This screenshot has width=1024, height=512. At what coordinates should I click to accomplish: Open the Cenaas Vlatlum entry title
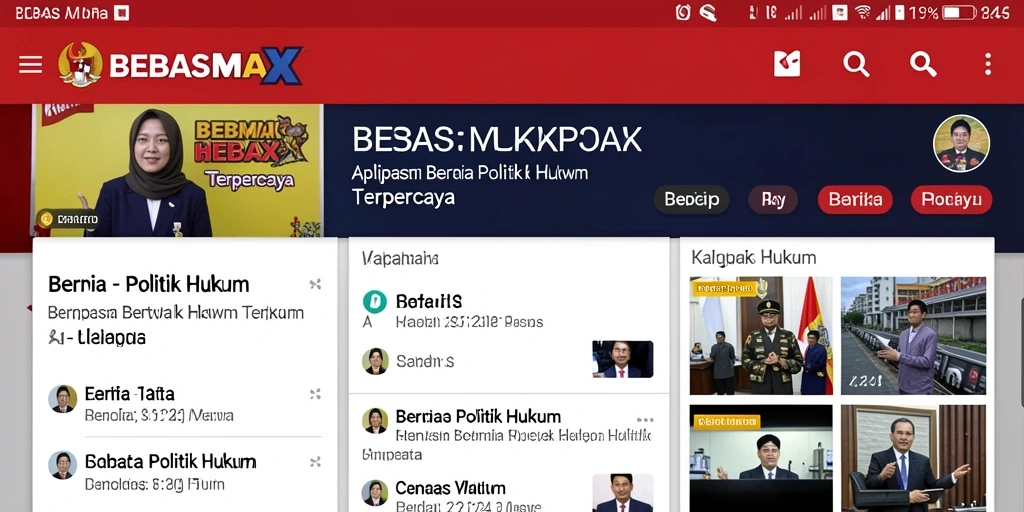(451, 488)
